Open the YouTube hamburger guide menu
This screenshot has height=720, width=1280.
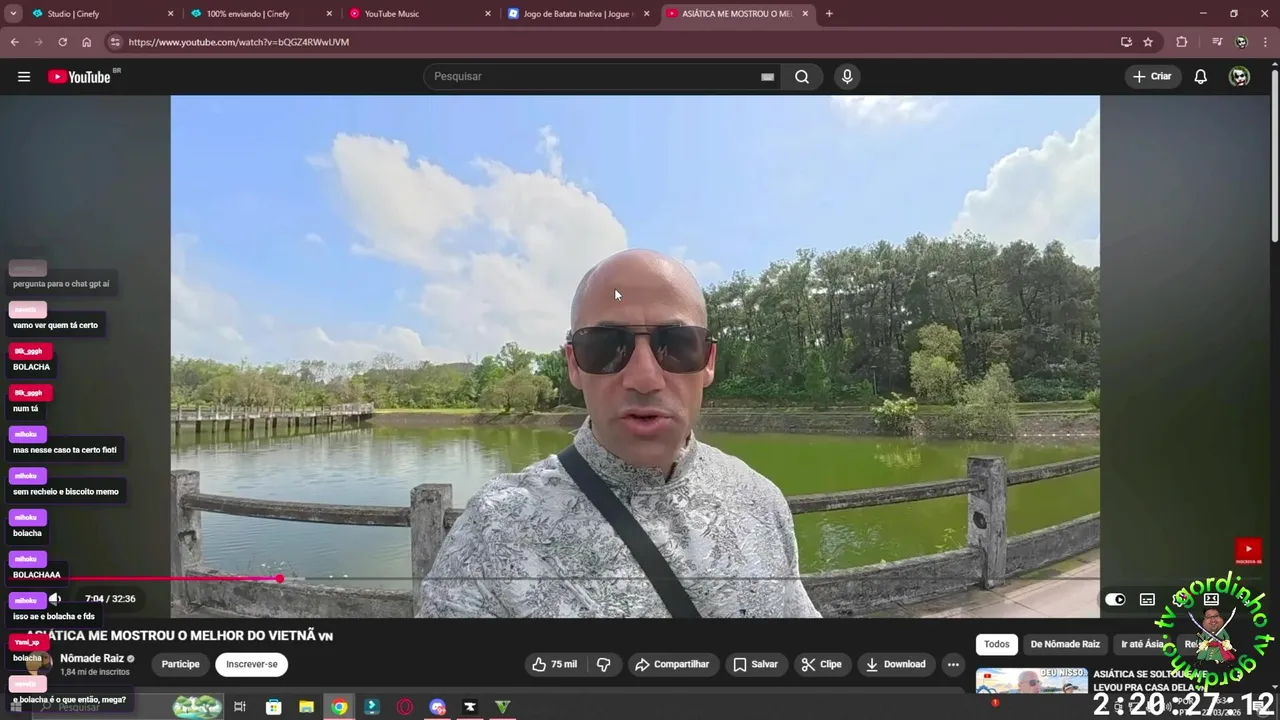coord(24,77)
